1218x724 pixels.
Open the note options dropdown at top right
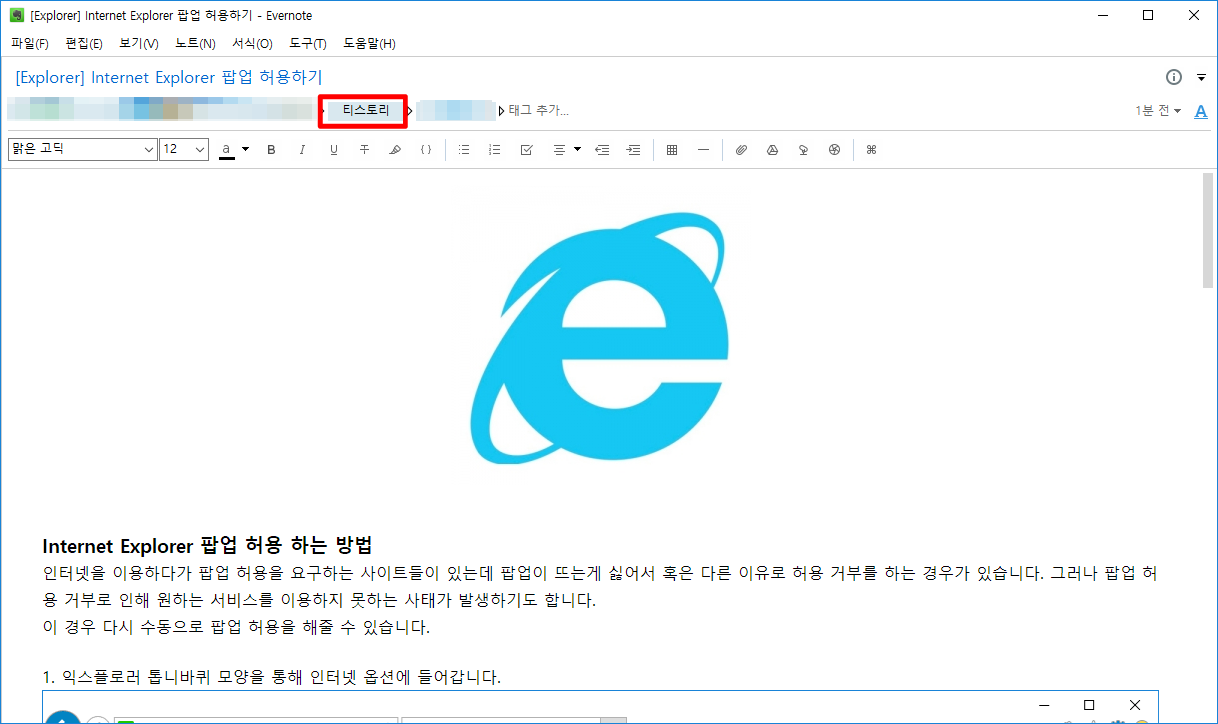1201,78
